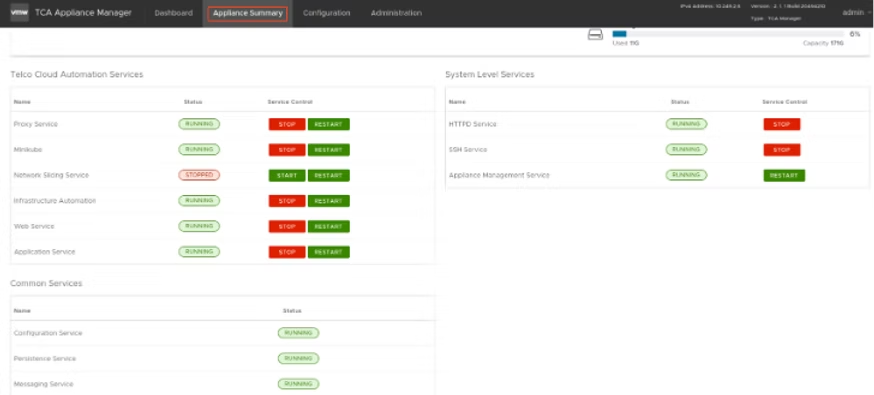Click the RUNNING badge for HTTPD Service

point(686,124)
